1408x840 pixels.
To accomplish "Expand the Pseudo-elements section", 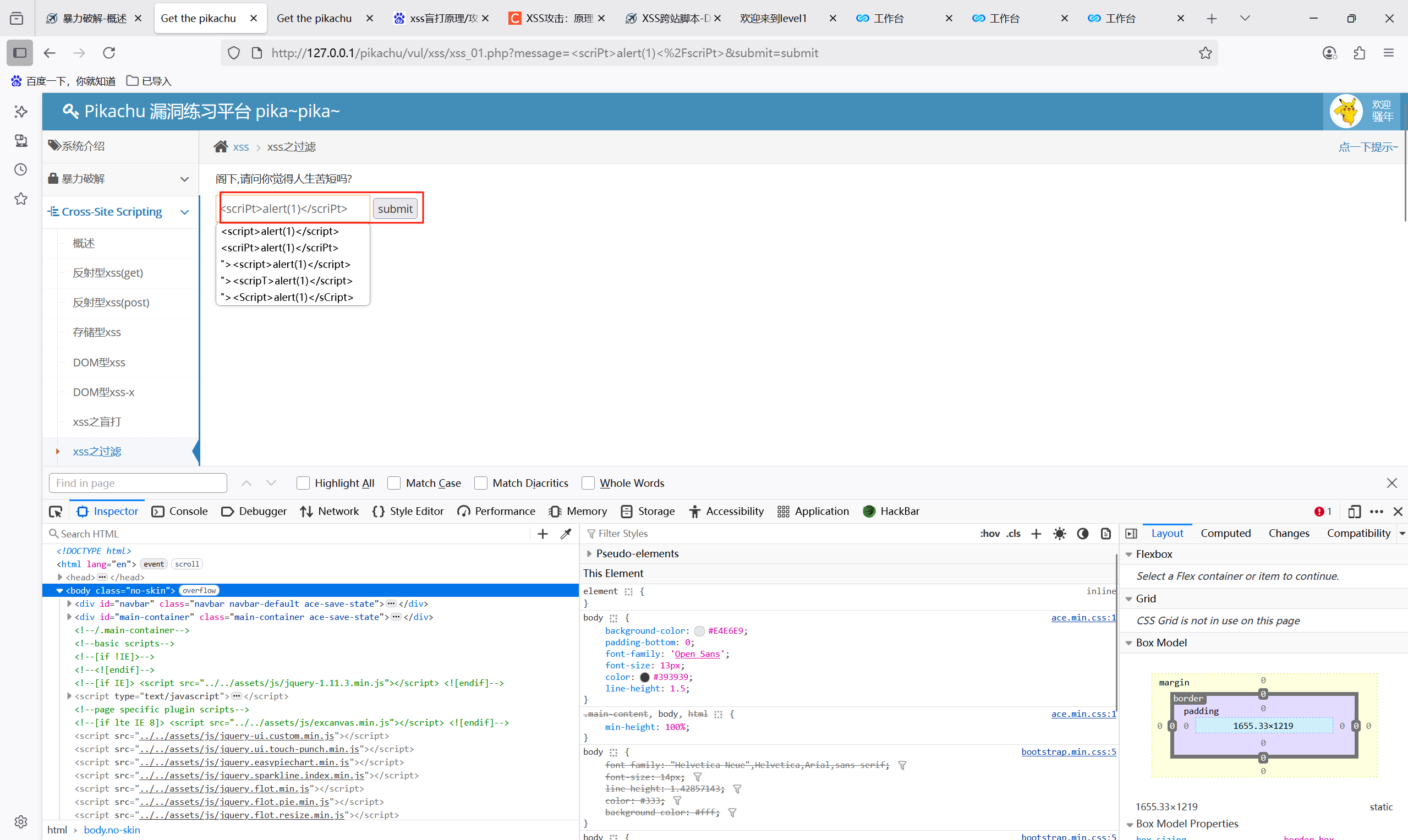I will tap(589, 554).
